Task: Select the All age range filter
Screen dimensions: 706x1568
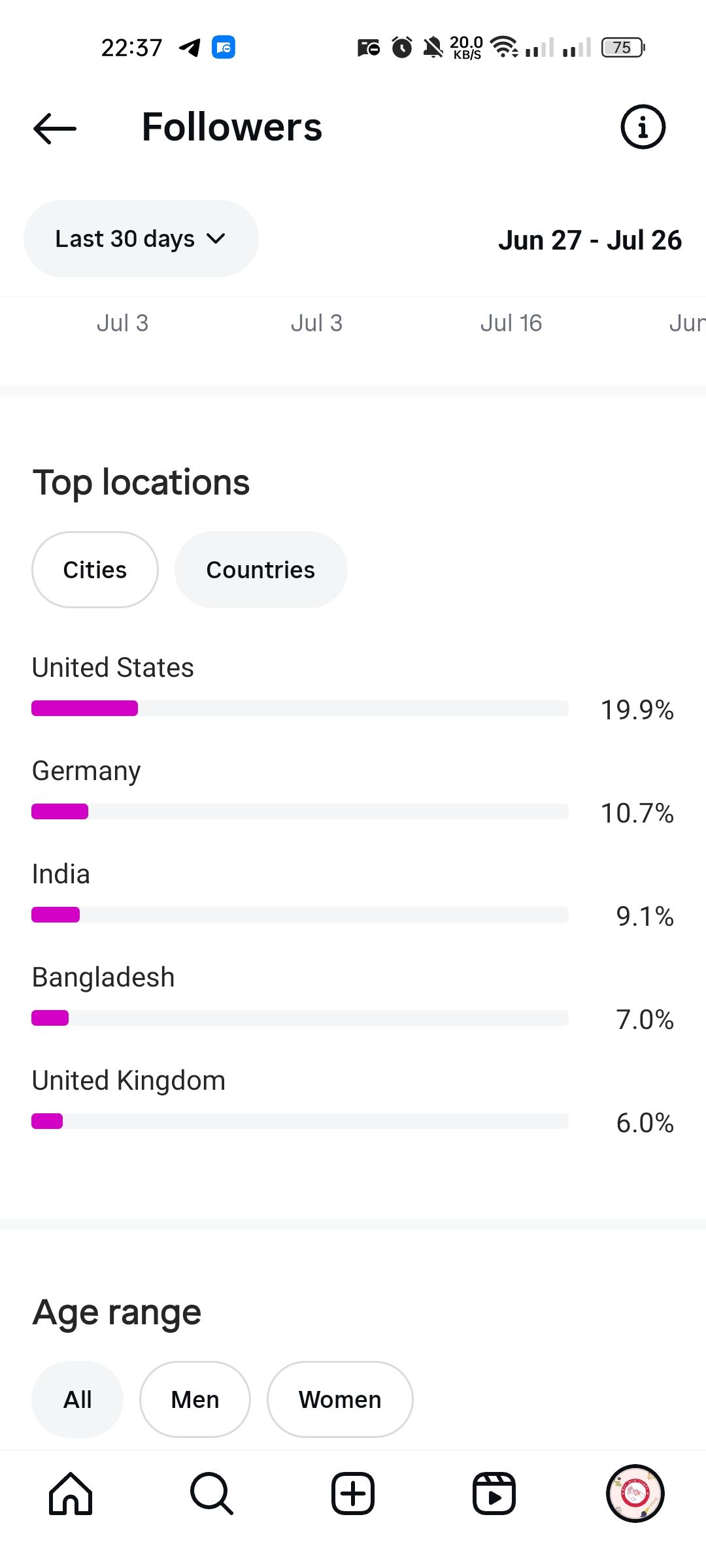Action: 77,1399
